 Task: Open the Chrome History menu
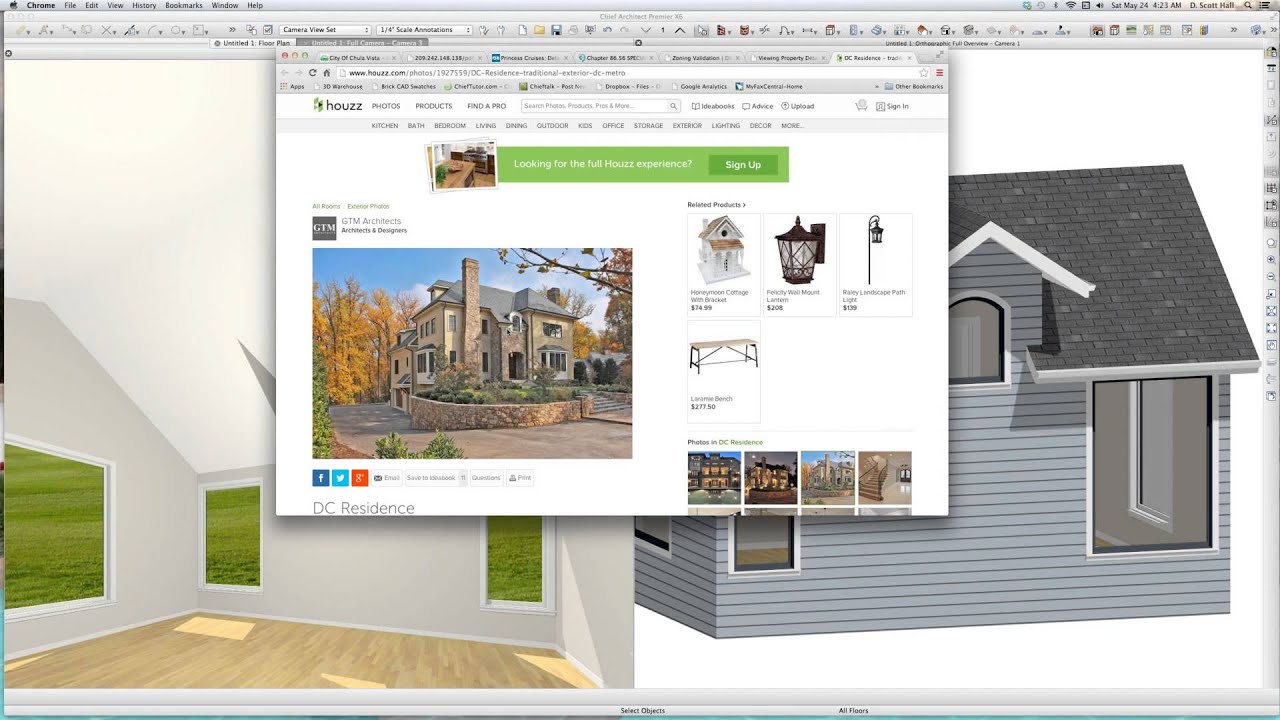click(x=144, y=5)
